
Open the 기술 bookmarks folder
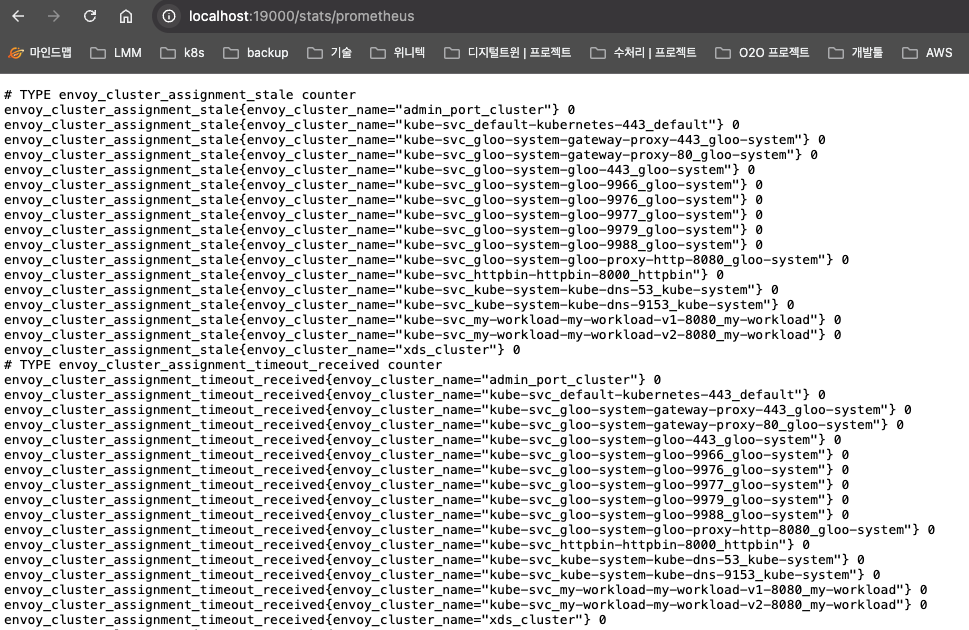tap(329, 53)
